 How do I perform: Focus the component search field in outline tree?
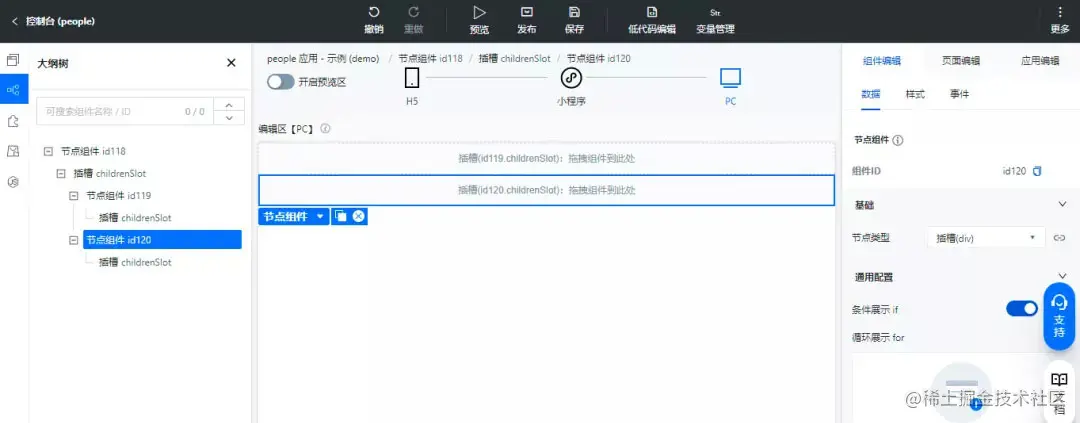(125, 111)
